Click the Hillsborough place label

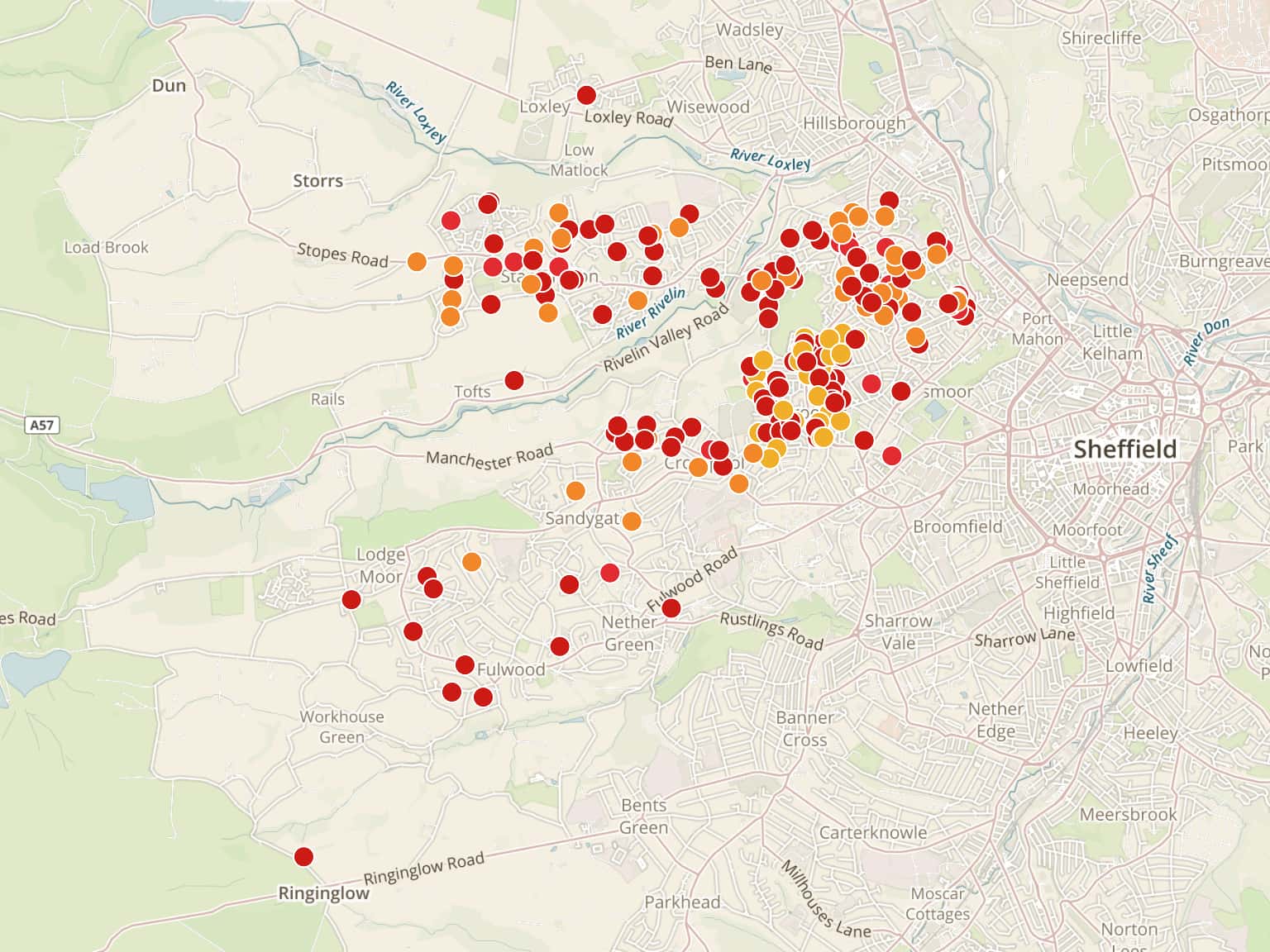coord(854,123)
